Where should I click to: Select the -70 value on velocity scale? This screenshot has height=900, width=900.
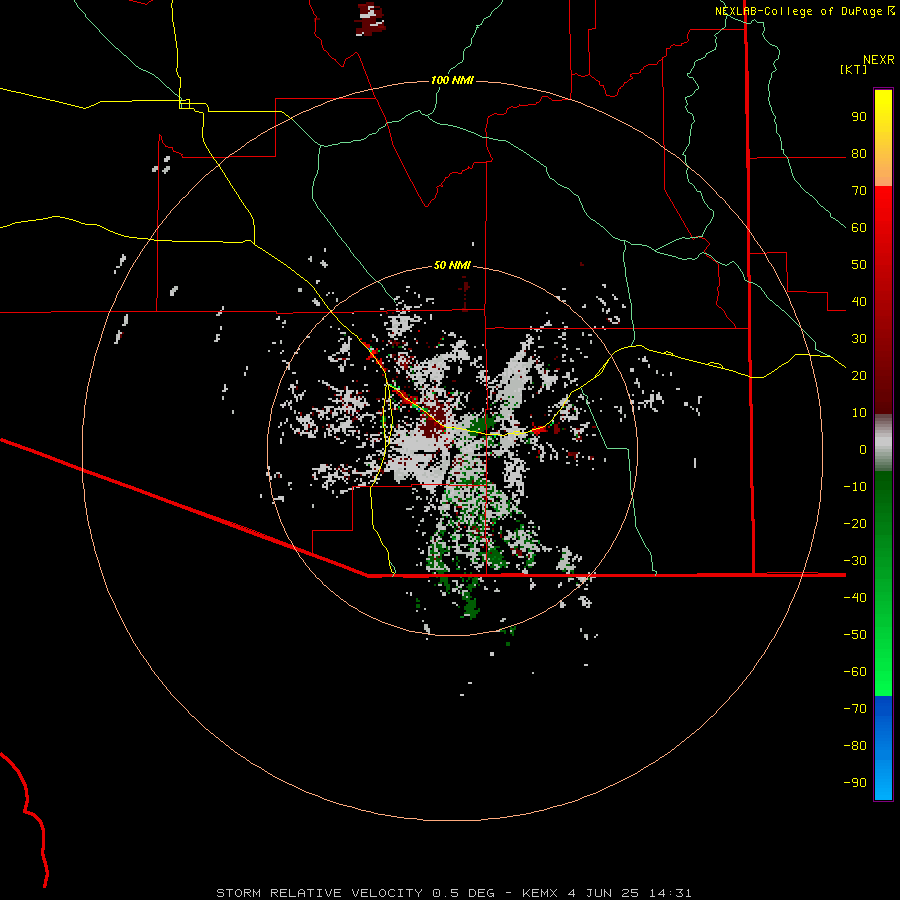(855, 709)
